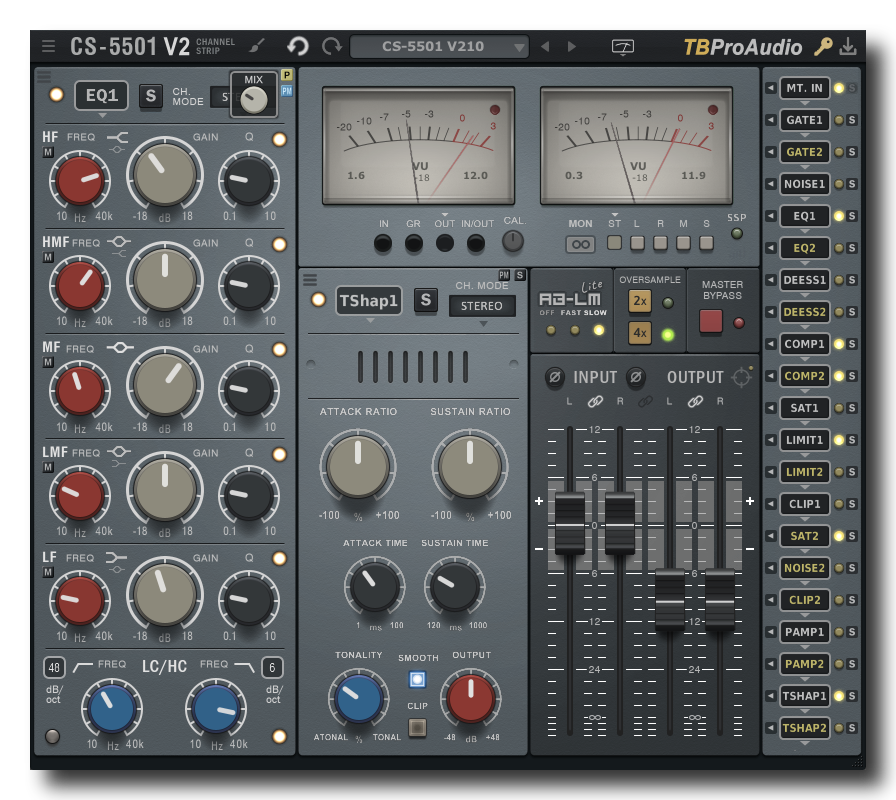This screenshot has width=896, height=800.
Task: Open the CS-5501 V210 preset dropdown
Action: (x=440, y=46)
